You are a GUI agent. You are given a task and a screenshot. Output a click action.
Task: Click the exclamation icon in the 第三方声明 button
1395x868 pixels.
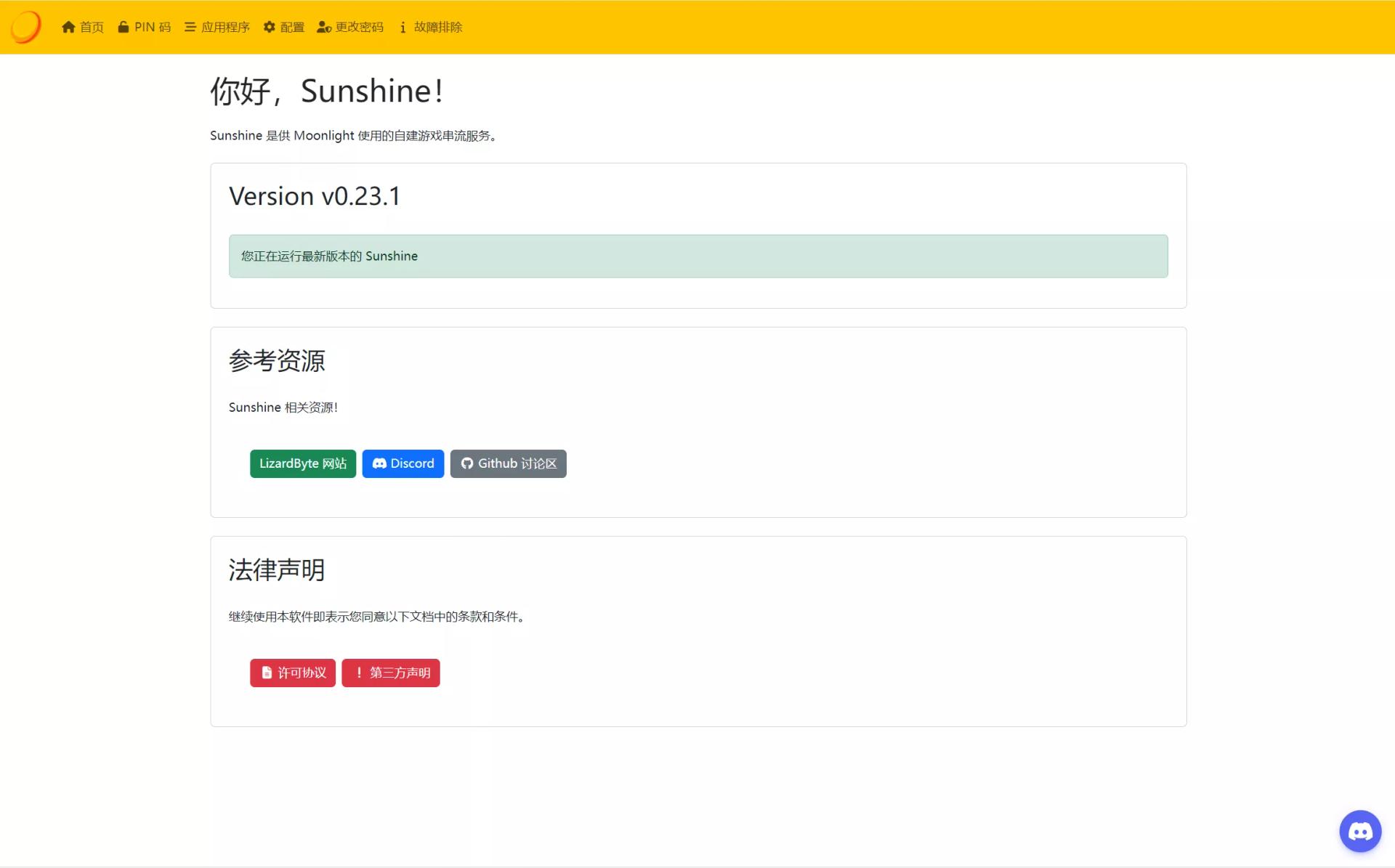click(x=359, y=673)
